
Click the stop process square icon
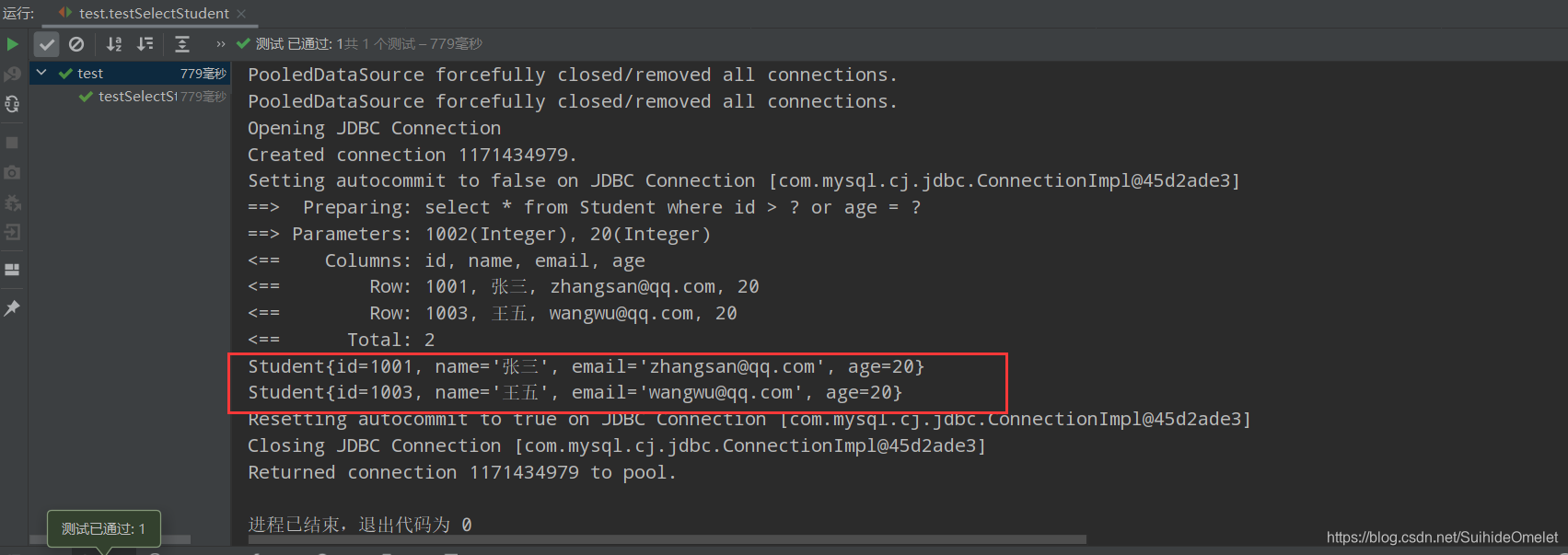pyautogui.click(x=12, y=143)
